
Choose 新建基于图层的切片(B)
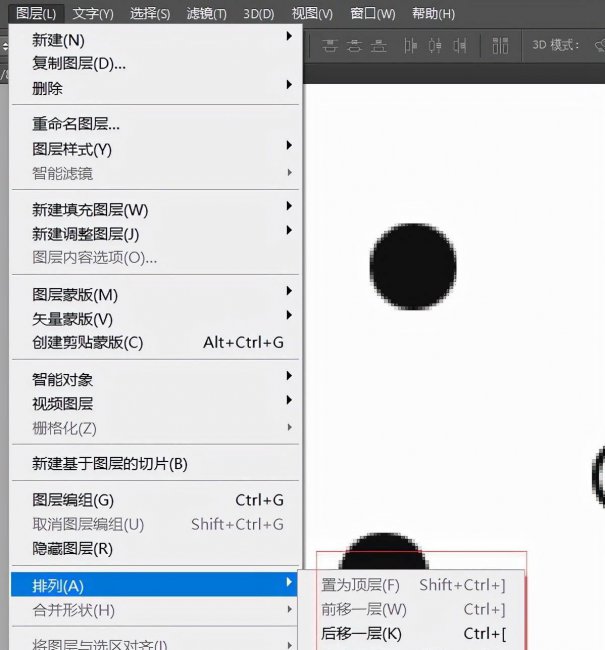pos(155,463)
